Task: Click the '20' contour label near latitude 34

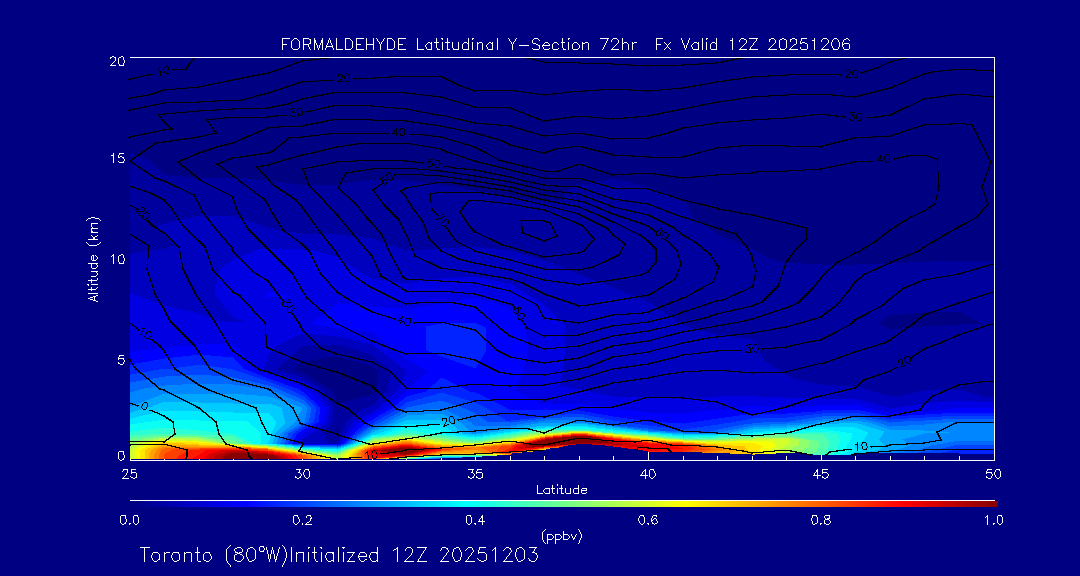Action: point(448,421)
